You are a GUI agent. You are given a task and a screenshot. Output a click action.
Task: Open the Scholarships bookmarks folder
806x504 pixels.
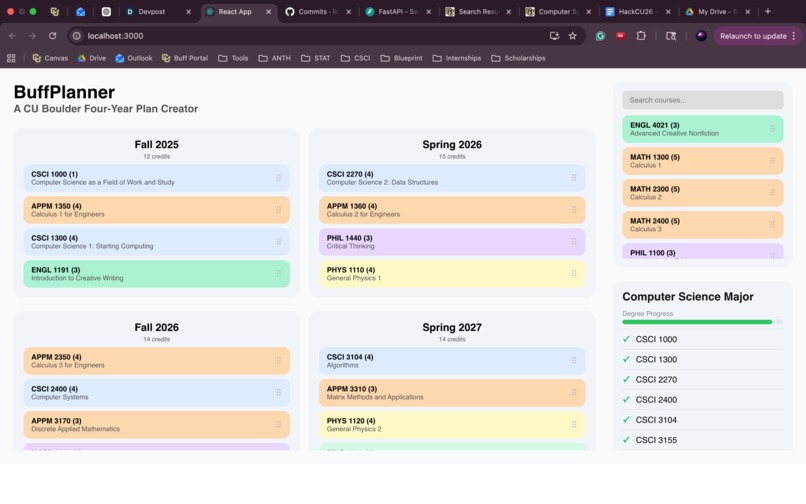click(x=518, y=58)
